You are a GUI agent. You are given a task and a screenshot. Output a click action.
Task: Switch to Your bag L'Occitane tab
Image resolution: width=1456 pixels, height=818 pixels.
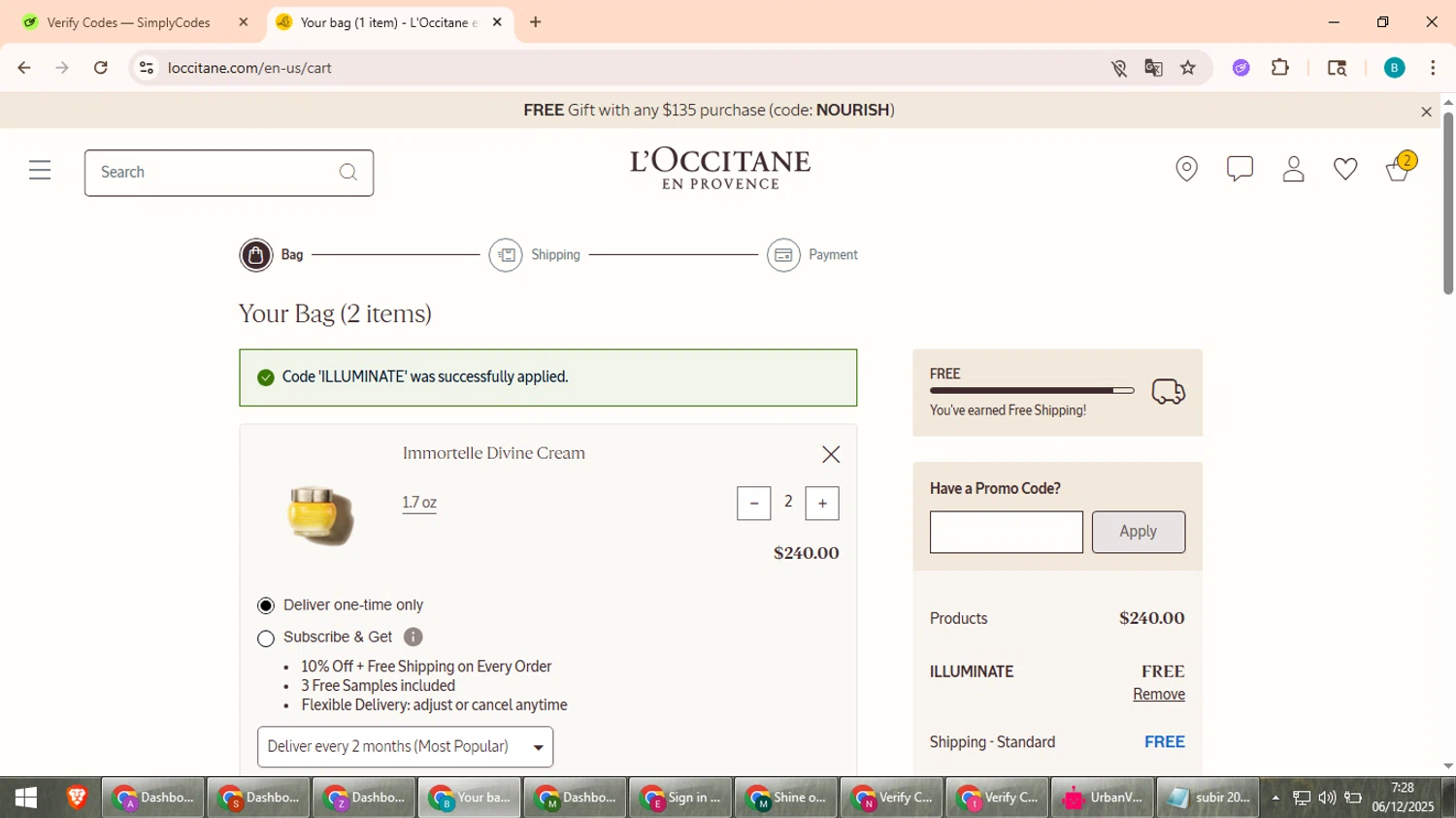[388, 22]
